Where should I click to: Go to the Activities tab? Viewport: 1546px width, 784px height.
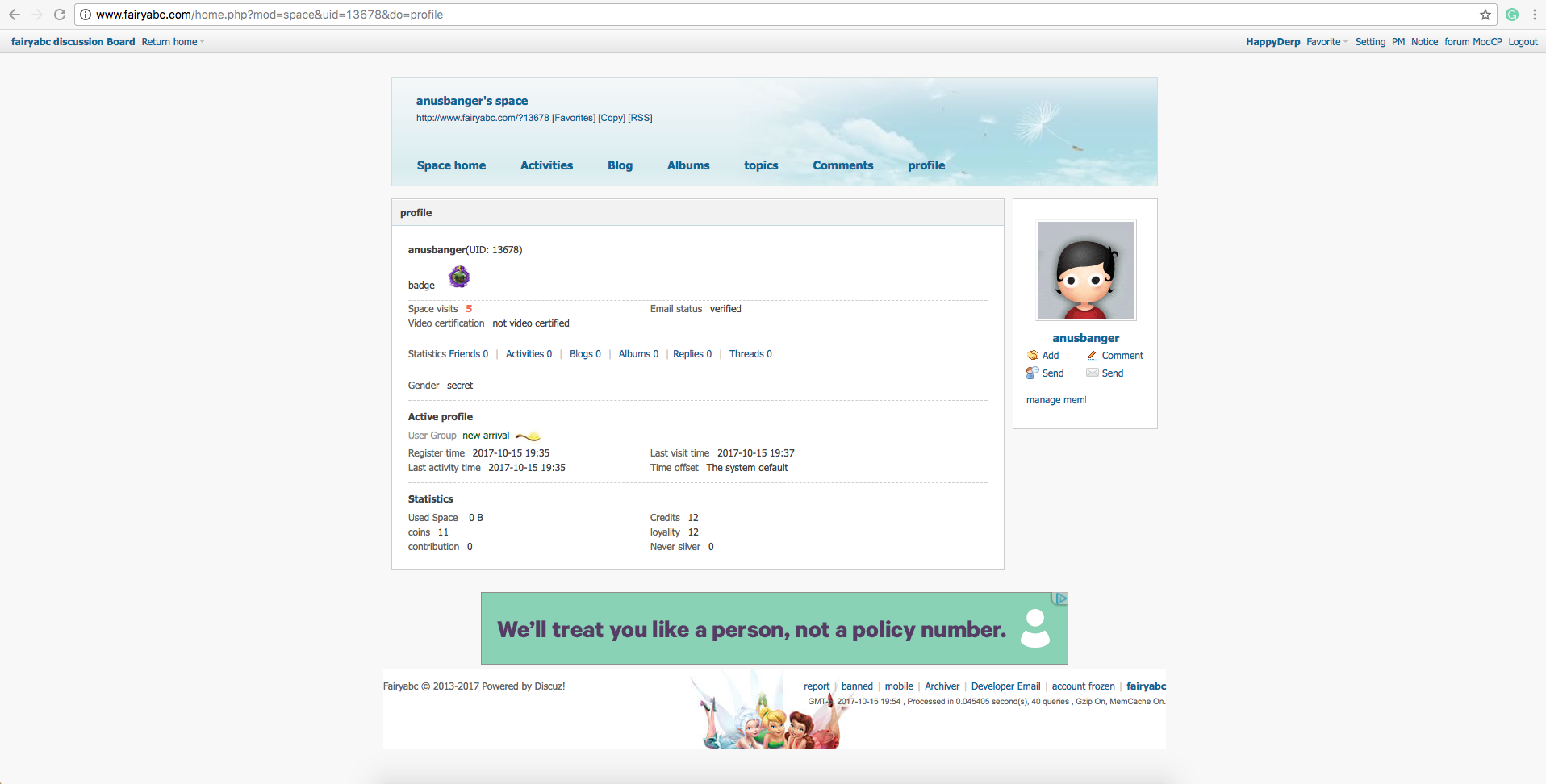(546, 165)
